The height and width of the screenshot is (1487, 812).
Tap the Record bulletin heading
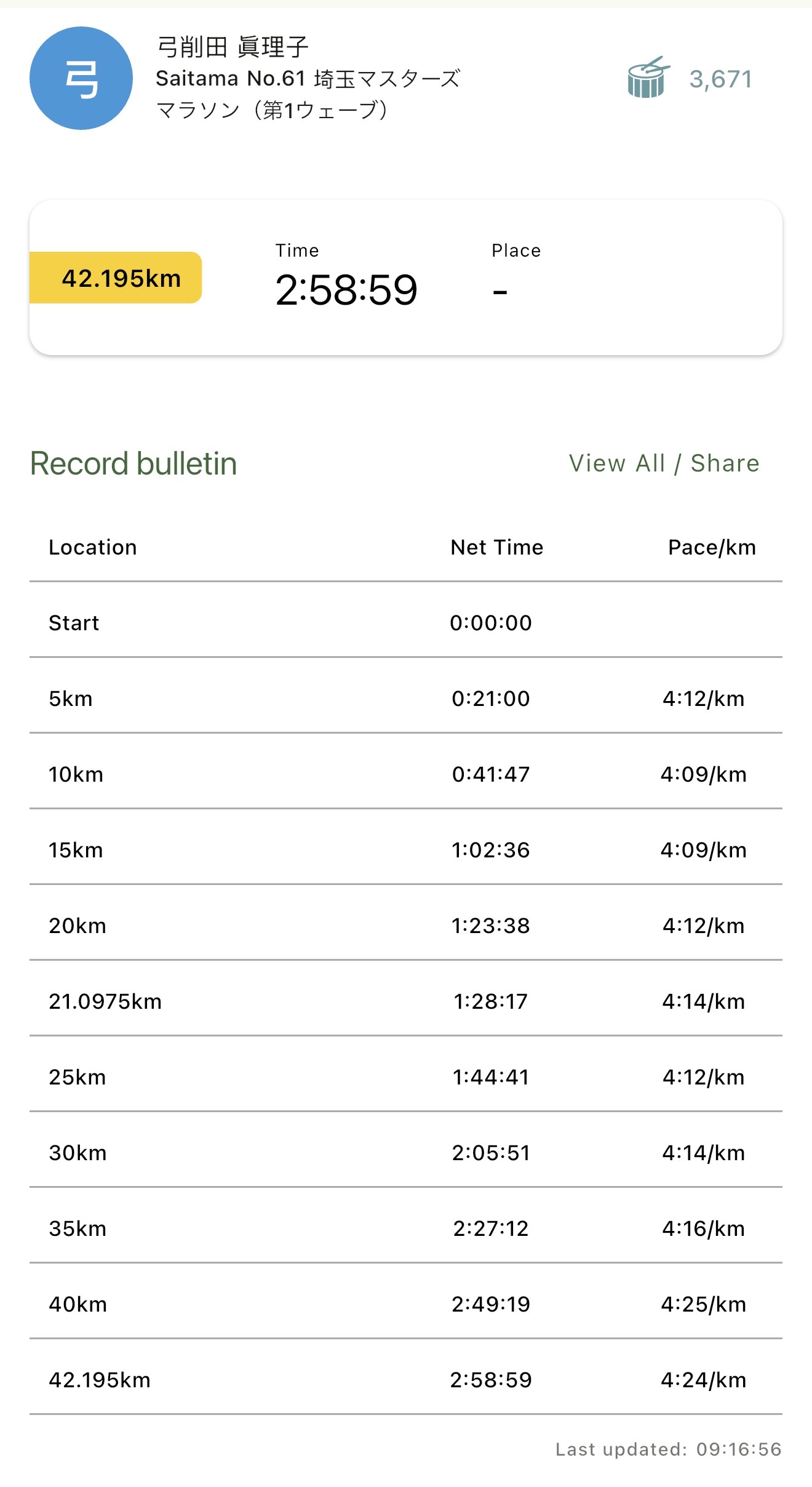(133, 463)
